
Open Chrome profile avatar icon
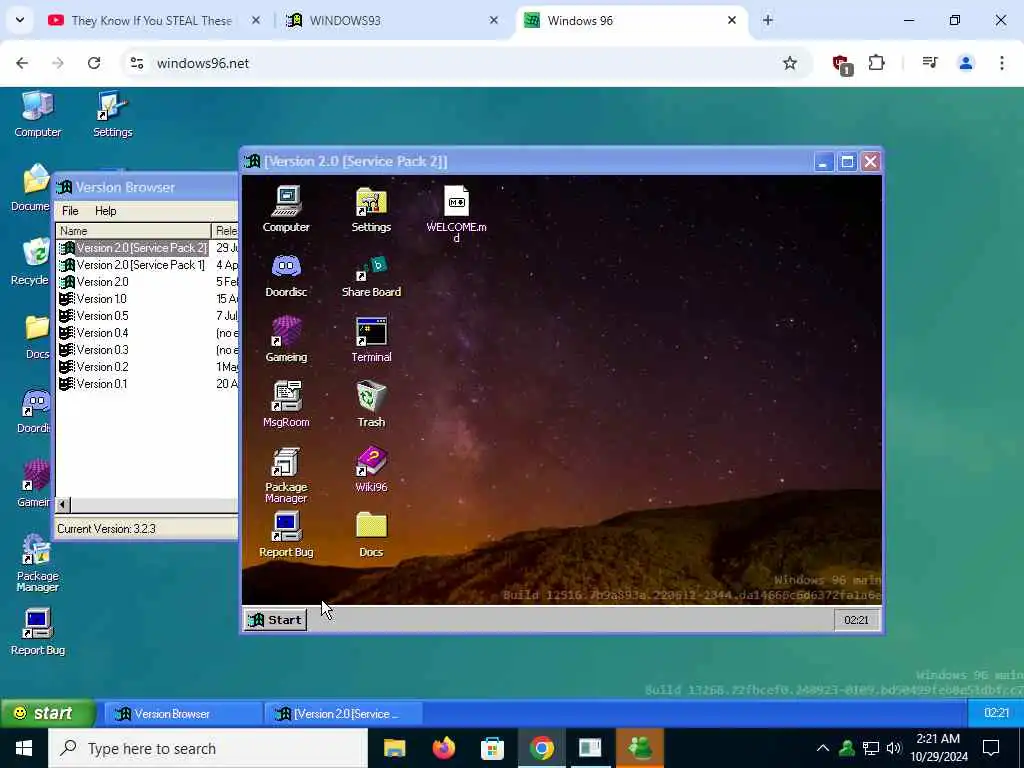[x=966, y=63]
